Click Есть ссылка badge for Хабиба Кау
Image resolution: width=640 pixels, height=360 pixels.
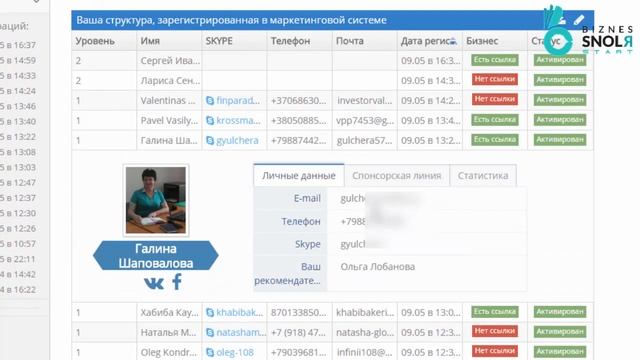pyautogui.click(x=495, y=312)
